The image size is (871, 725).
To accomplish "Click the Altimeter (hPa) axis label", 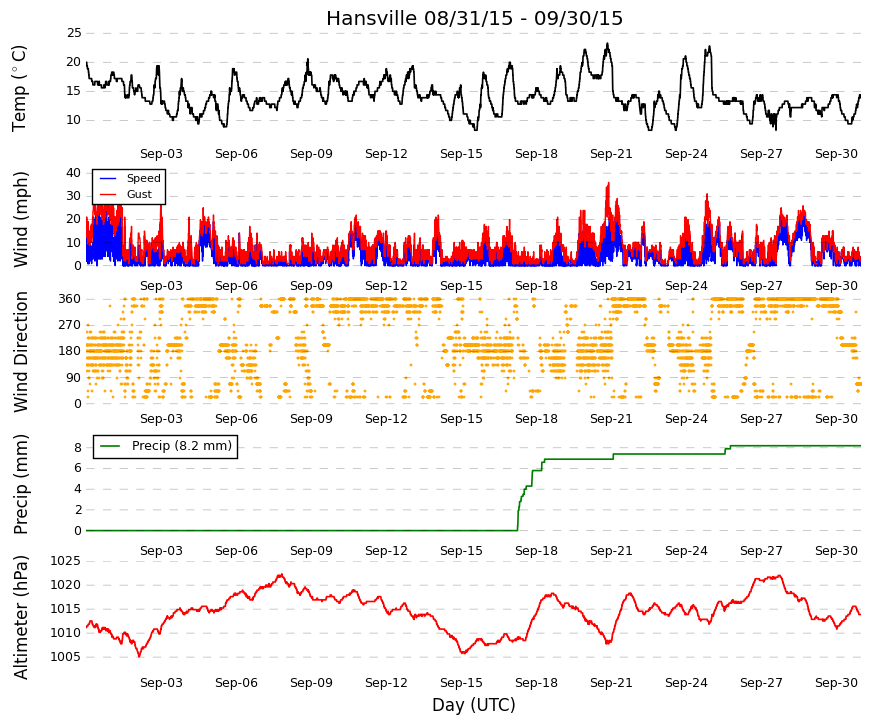I will [x=20, y=617].
